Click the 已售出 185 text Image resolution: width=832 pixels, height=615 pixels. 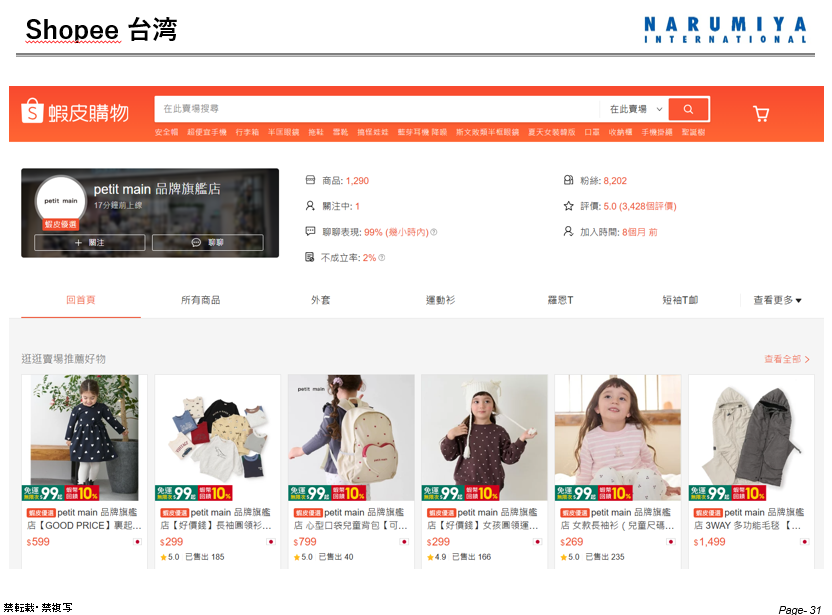[205, 557]
